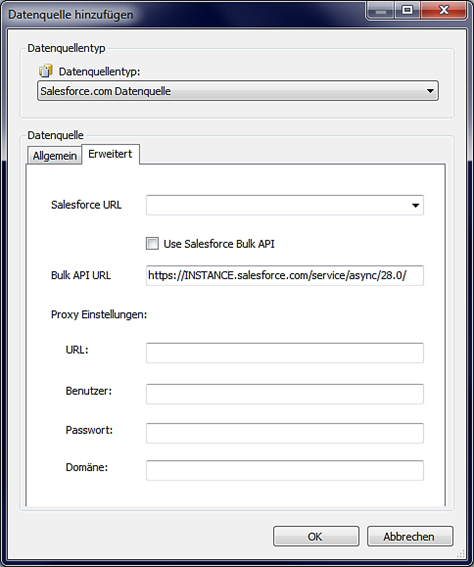
Task: Click the Passwort input field
Action: point(285,433)
